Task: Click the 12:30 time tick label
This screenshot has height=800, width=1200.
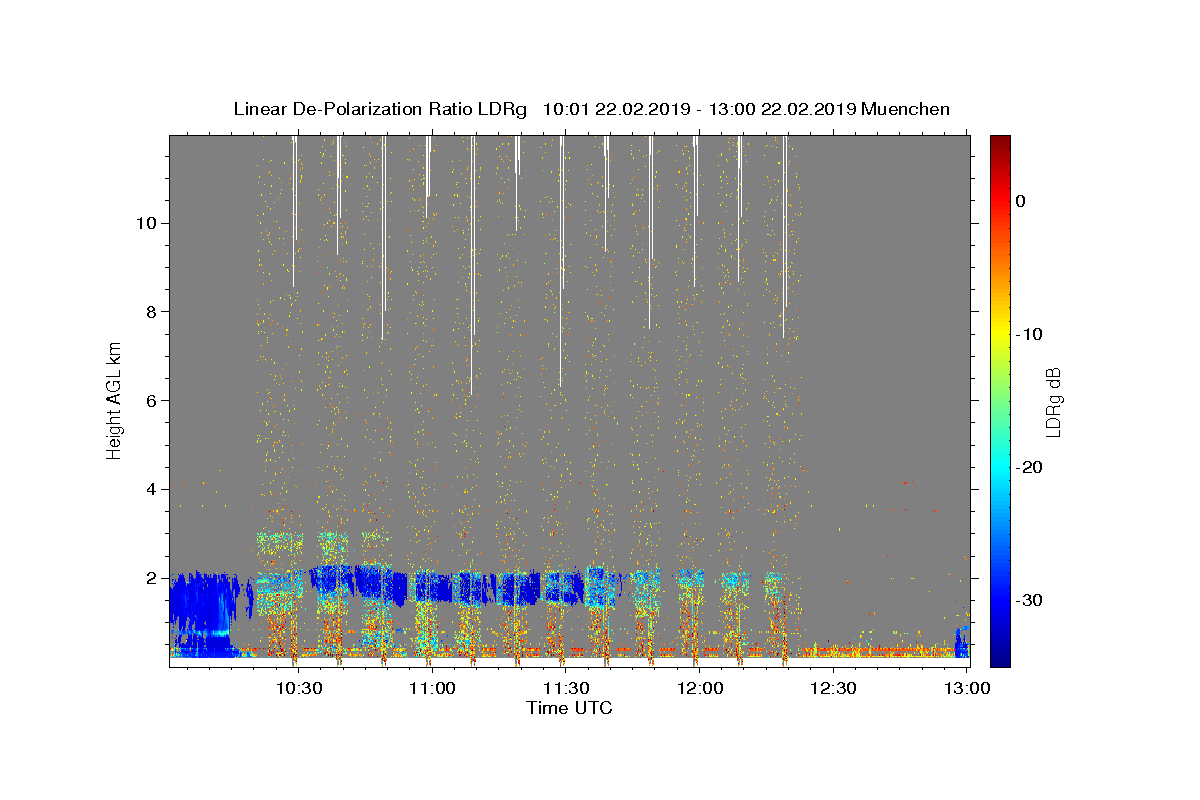Action: [x=832, y=688]
